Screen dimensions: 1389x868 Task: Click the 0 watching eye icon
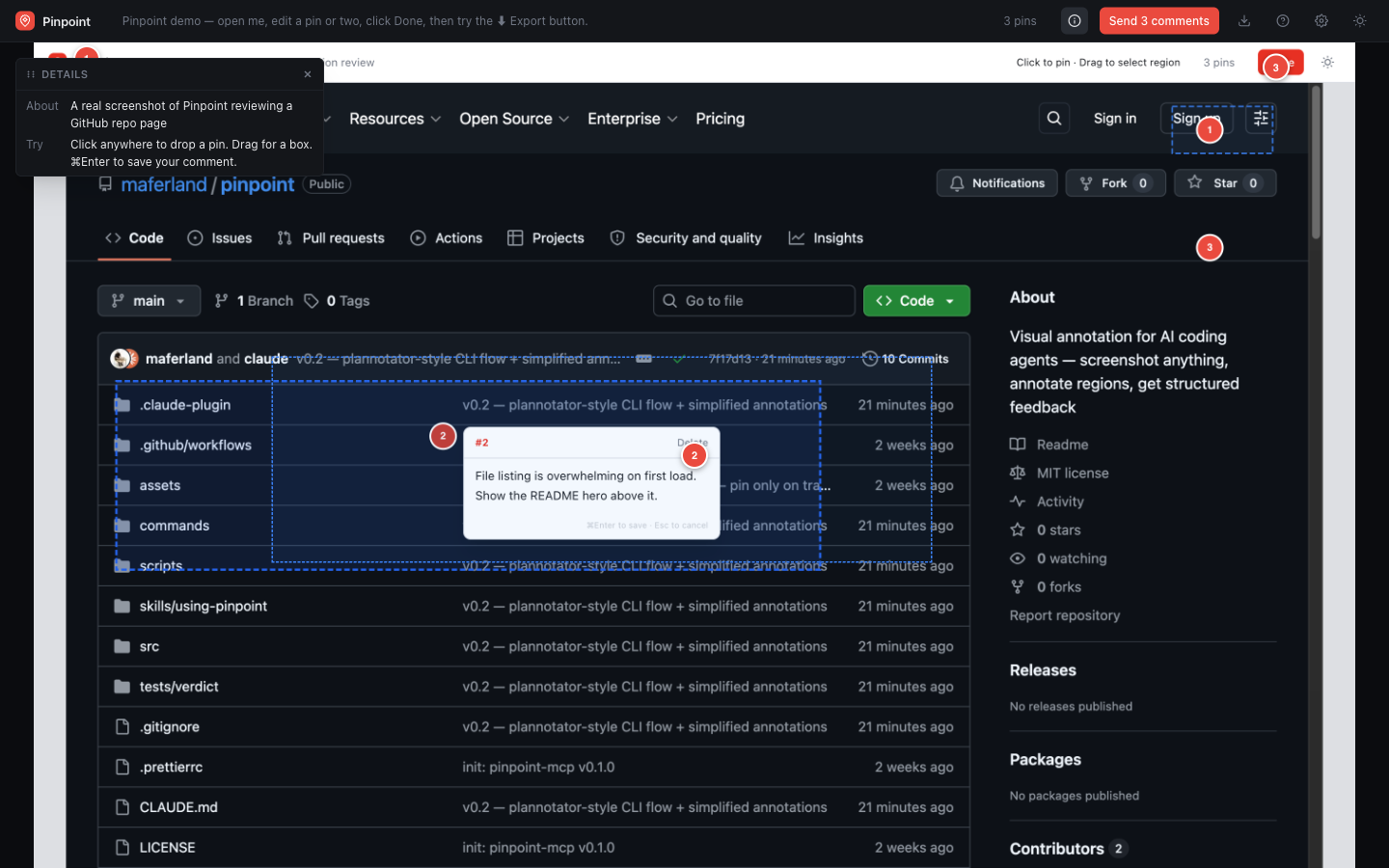[1018, 558]
